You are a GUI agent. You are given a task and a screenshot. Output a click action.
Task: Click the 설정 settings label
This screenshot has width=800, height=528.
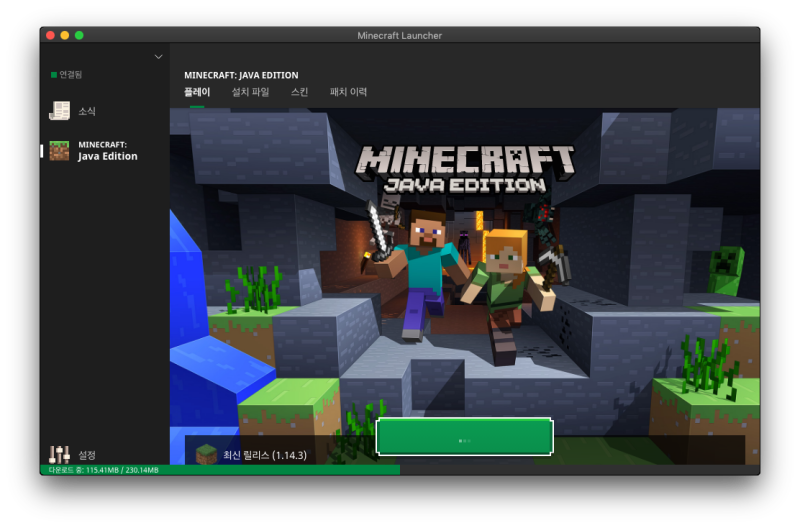point(87,455)
